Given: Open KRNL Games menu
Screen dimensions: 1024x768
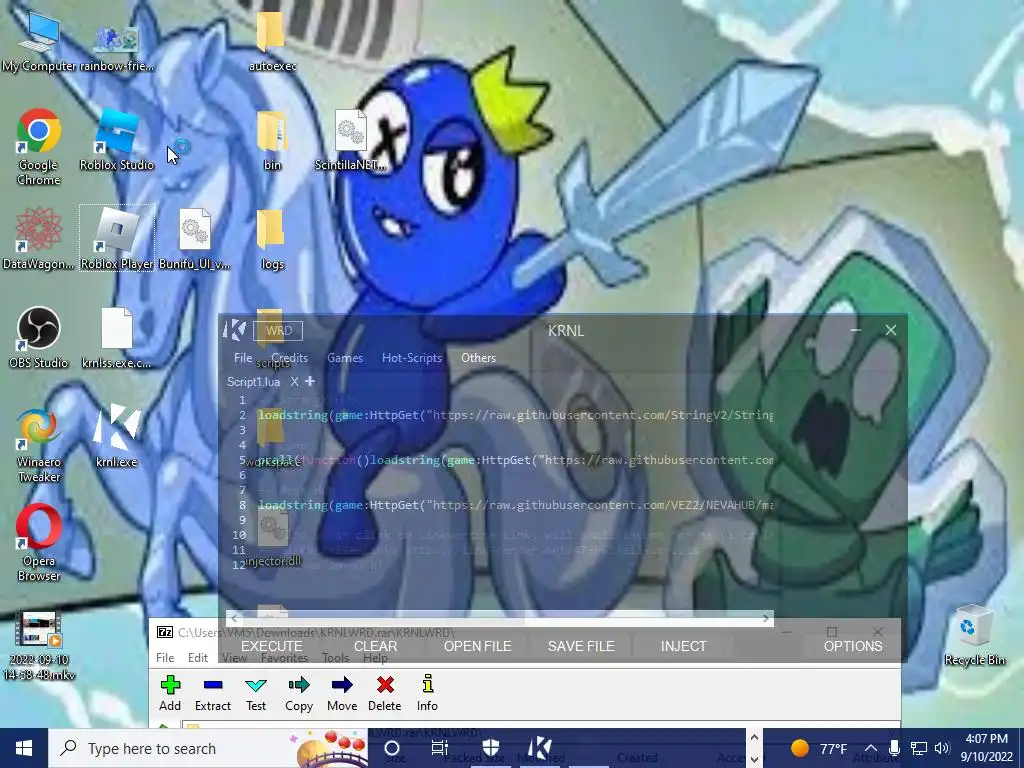Looking at the screenshot, I should (345, 358).
